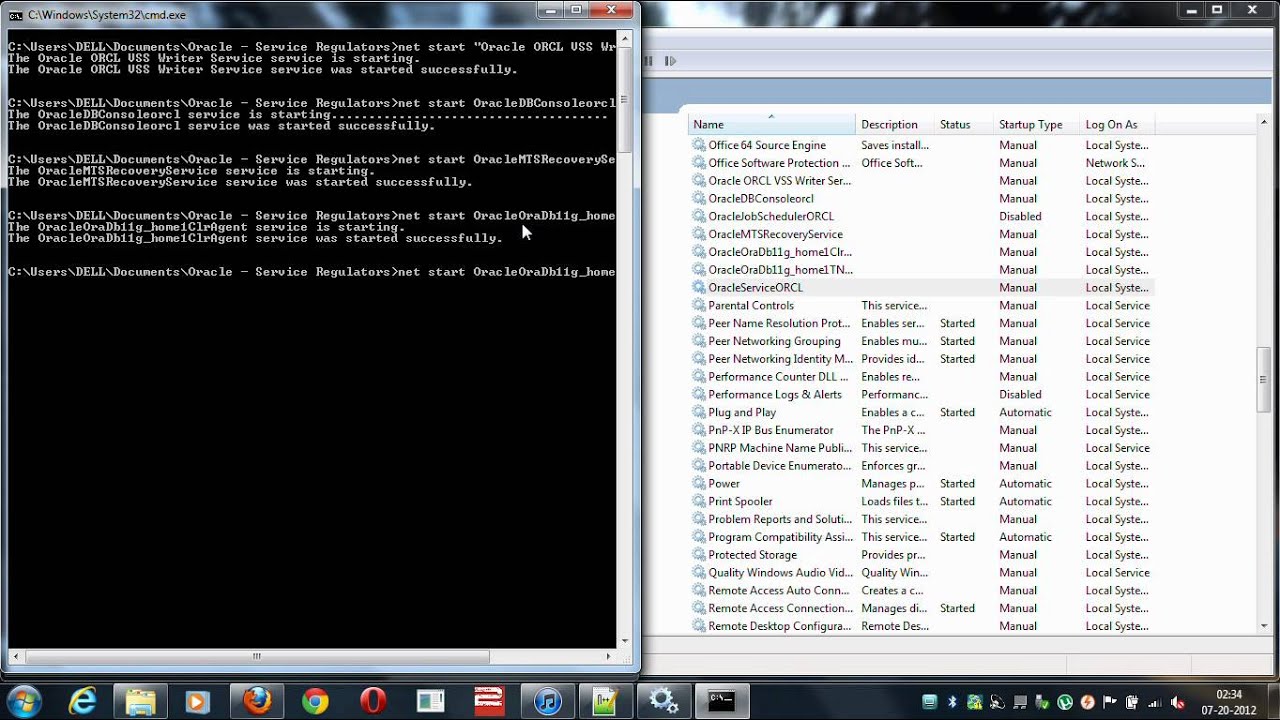Open the clock showing 02:34
Image resolution: width=1280 pixels, height=720 pixels.
click(x=1229, y=701)
